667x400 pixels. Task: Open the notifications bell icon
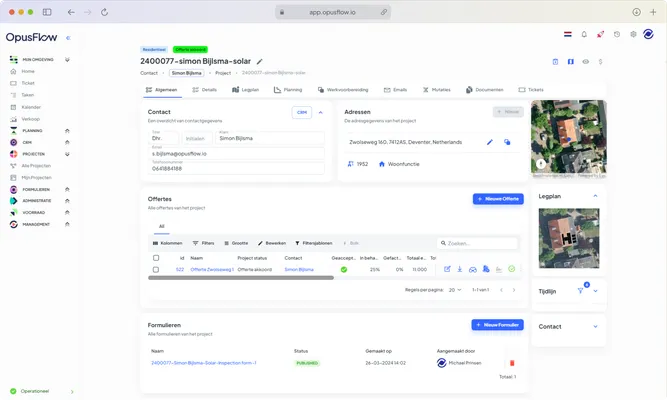point(584,34)
